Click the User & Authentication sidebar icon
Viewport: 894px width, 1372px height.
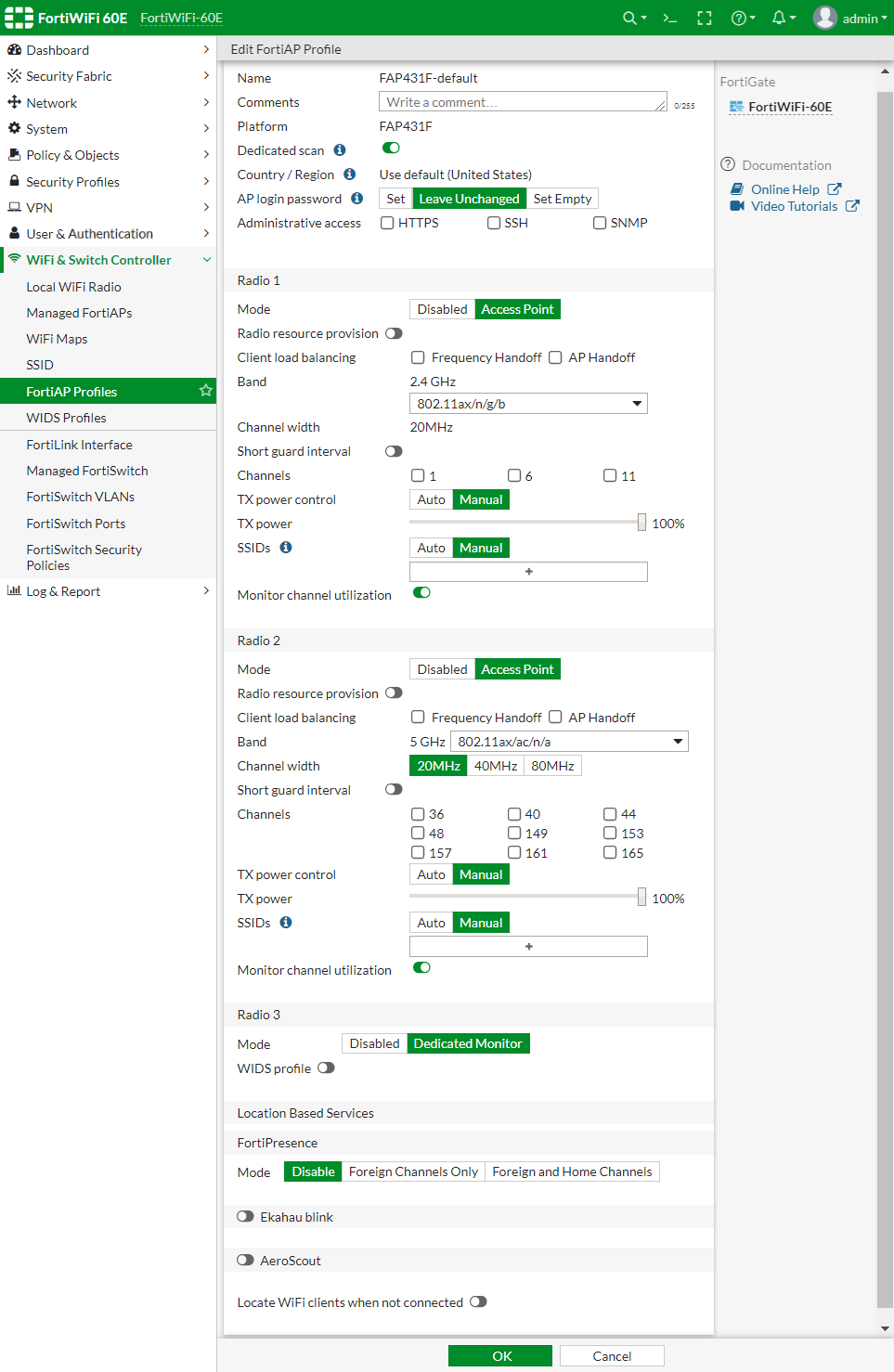tap(14, 233)
